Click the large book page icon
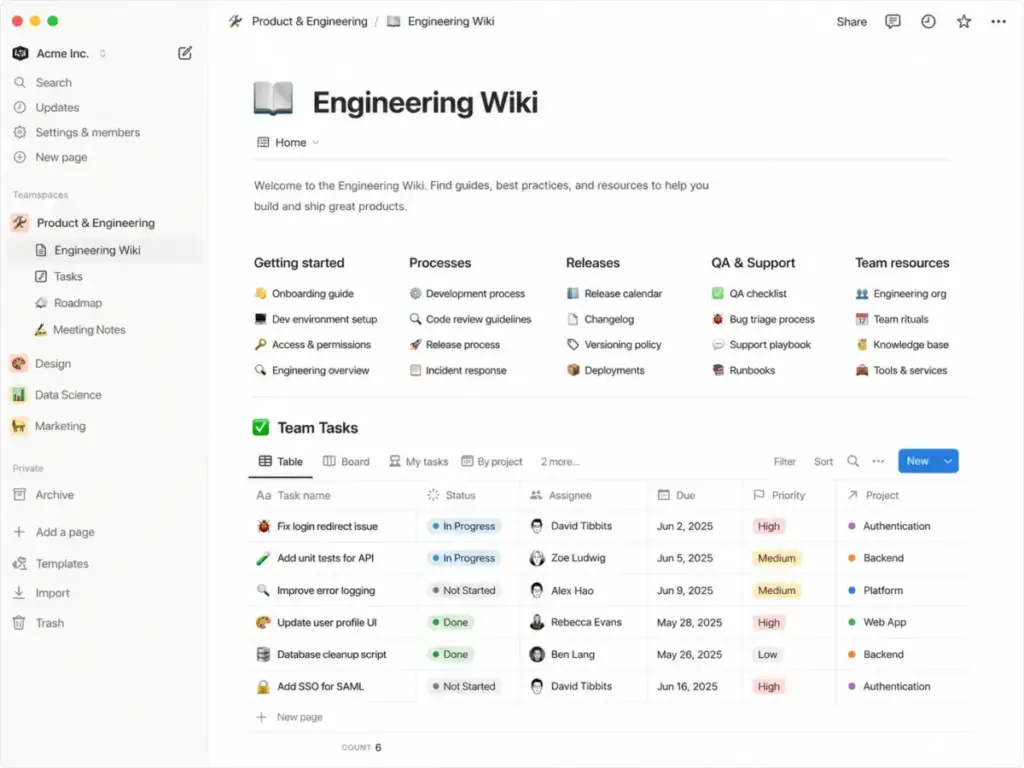 [x=273, y=99]
